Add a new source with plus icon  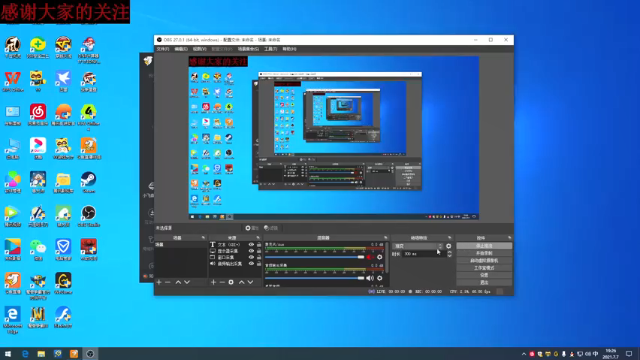tap(213, 282)
